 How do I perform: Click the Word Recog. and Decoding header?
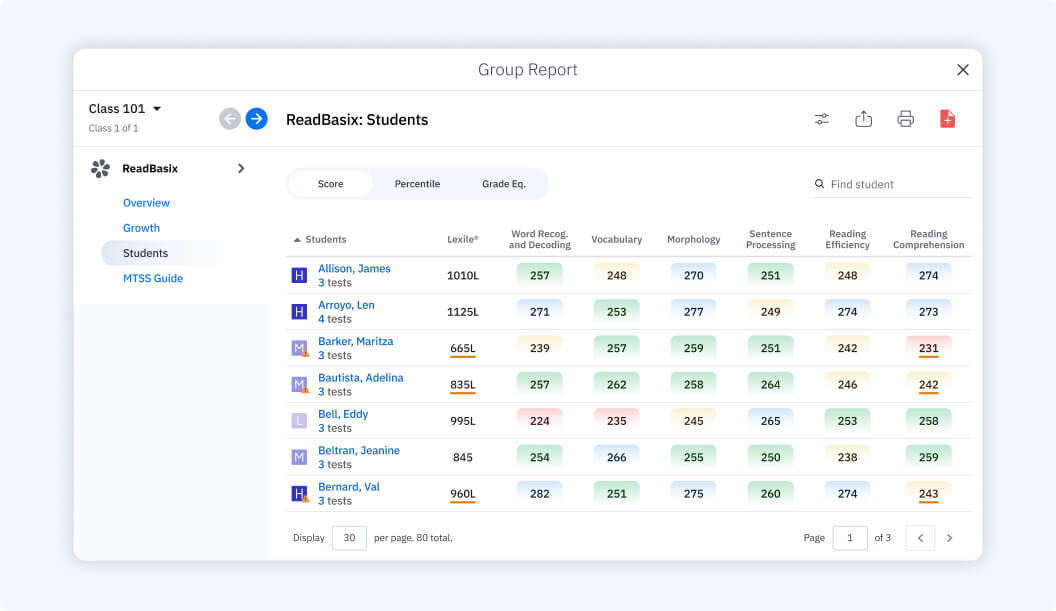point(539,239)
